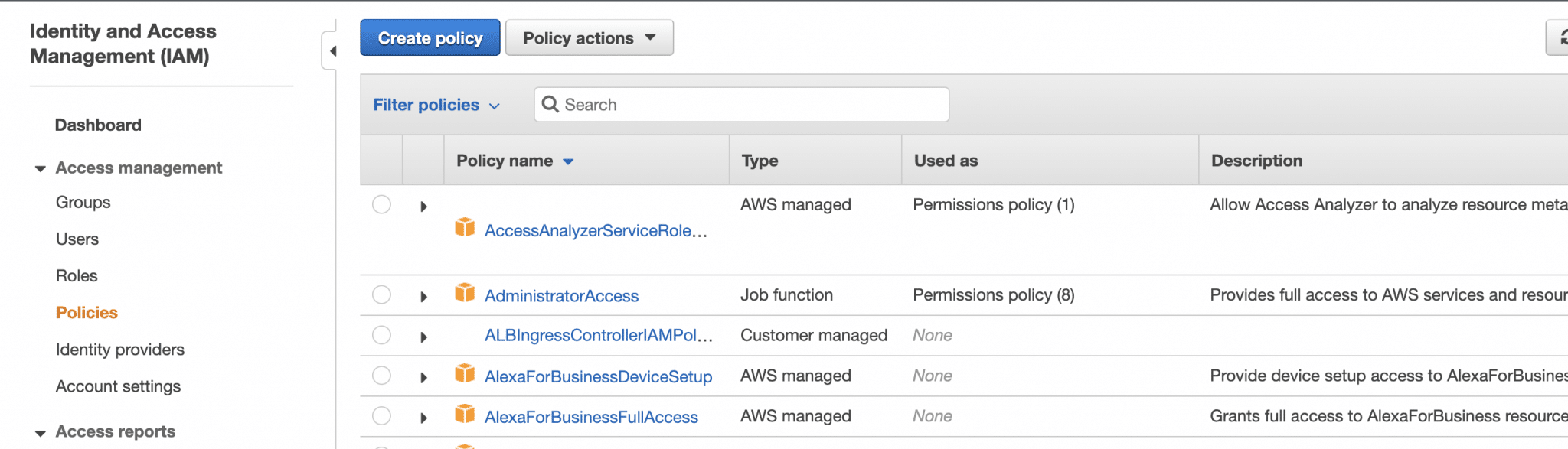Click the Create policy button

pyautogui.click(x=430, y=38)
